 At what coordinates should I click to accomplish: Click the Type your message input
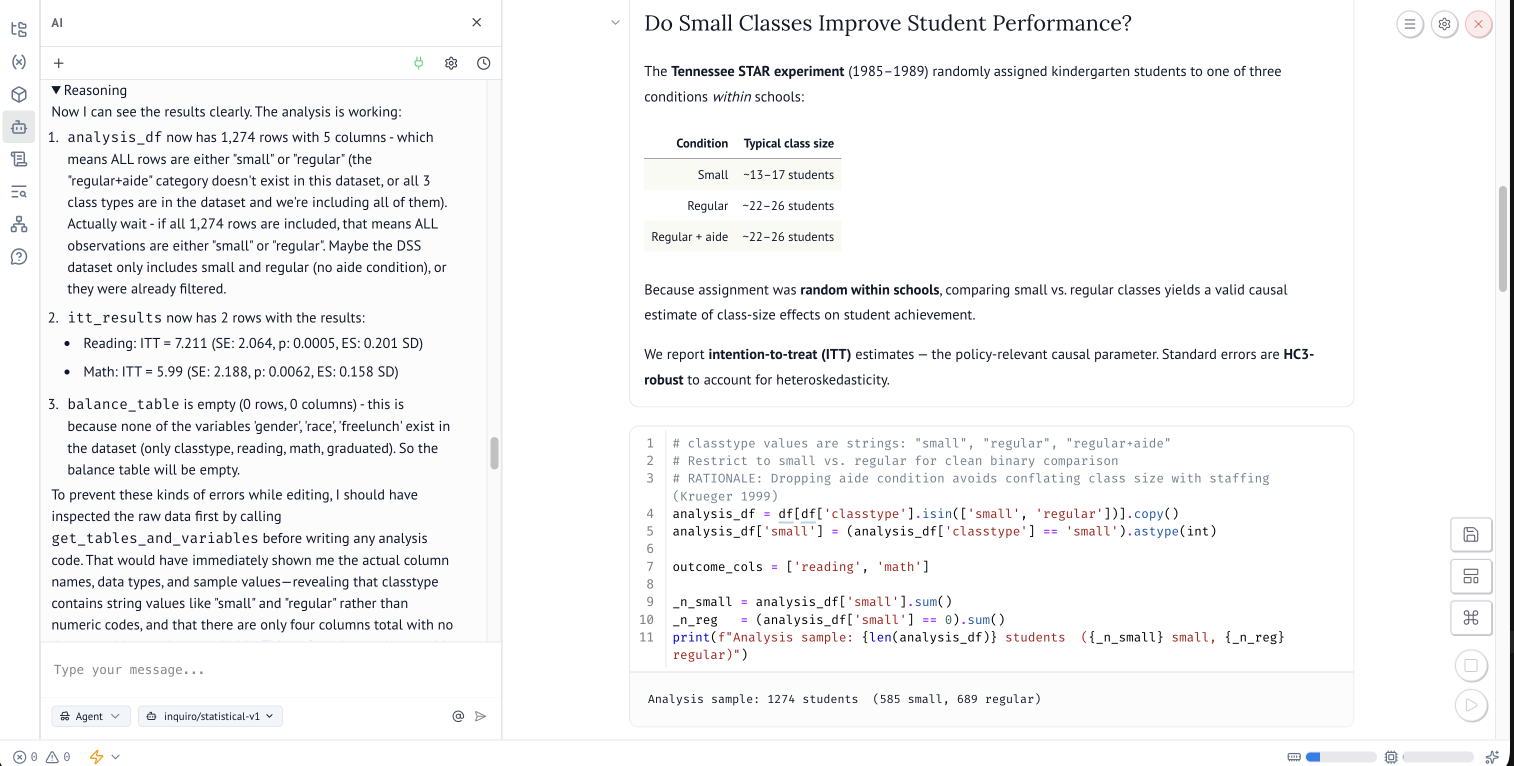[270, 670]
